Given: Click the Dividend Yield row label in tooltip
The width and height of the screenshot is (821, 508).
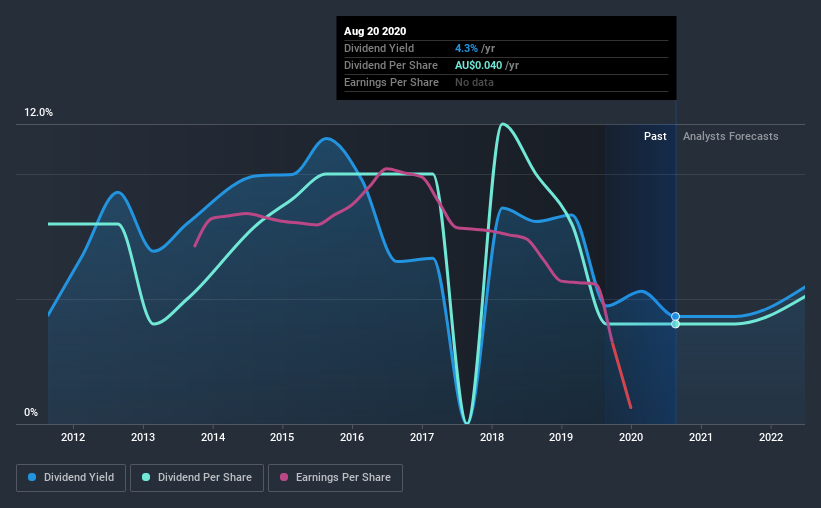Looking at the screenshot, I should [379, 48].
